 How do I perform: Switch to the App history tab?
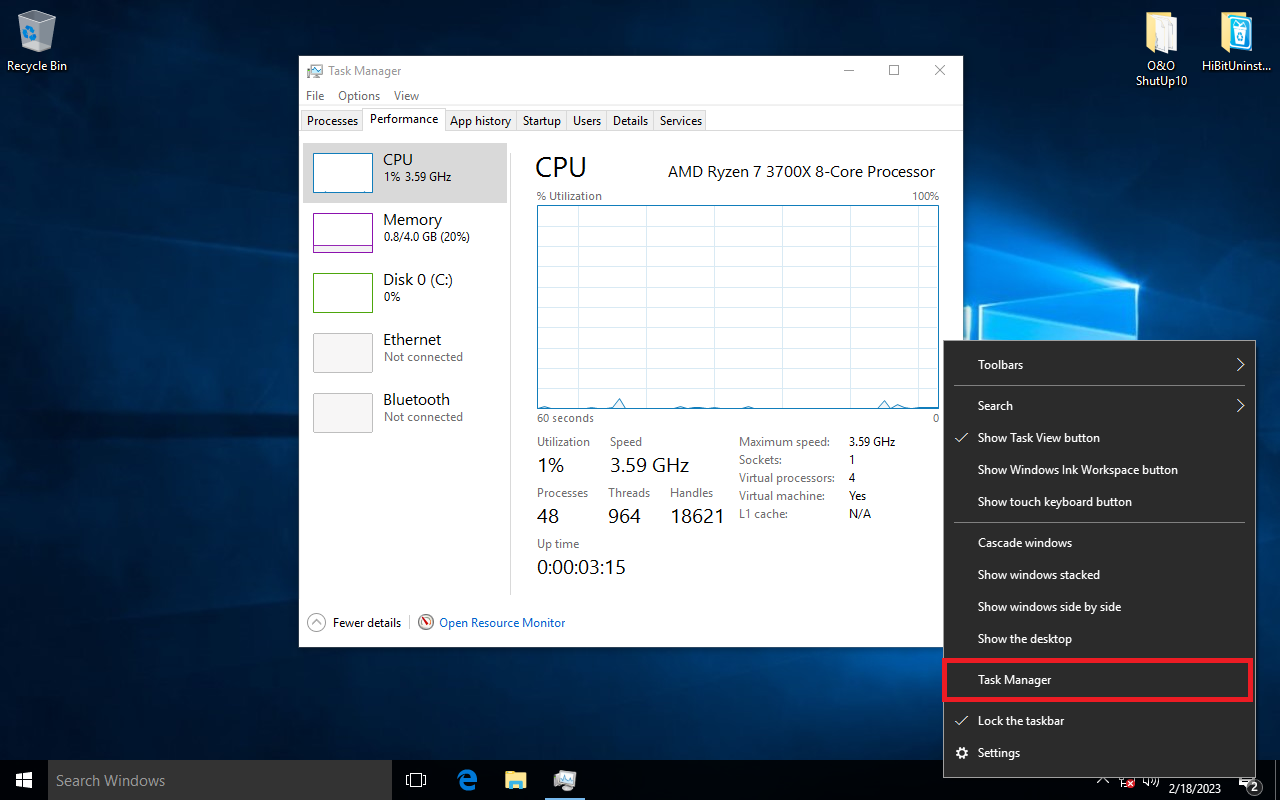coord(480,121)
